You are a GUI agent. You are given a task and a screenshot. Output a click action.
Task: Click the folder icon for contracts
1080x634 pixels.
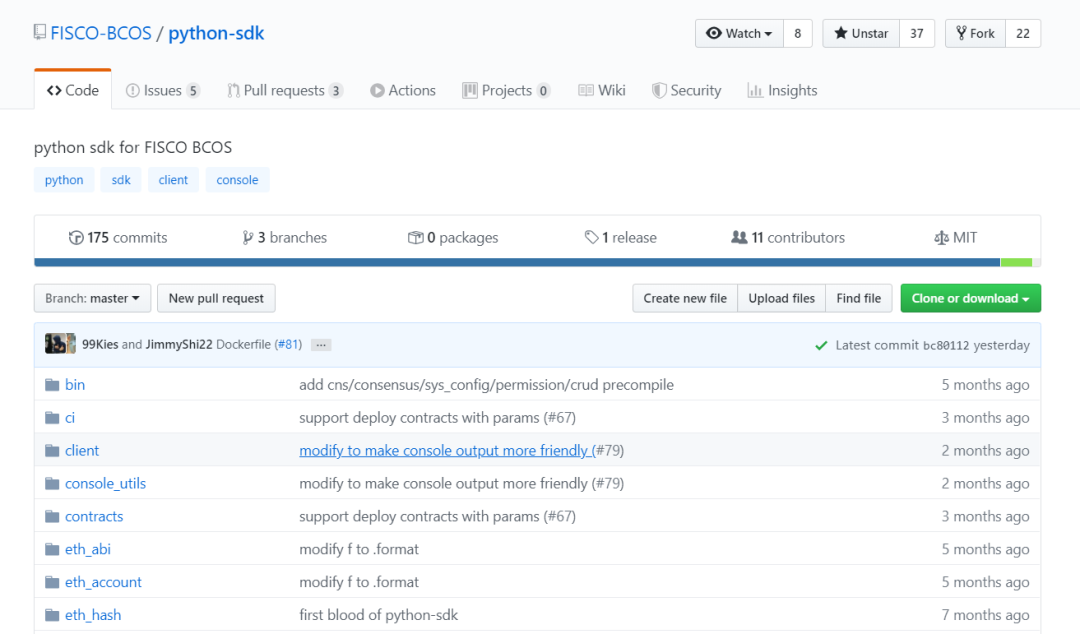52,516
